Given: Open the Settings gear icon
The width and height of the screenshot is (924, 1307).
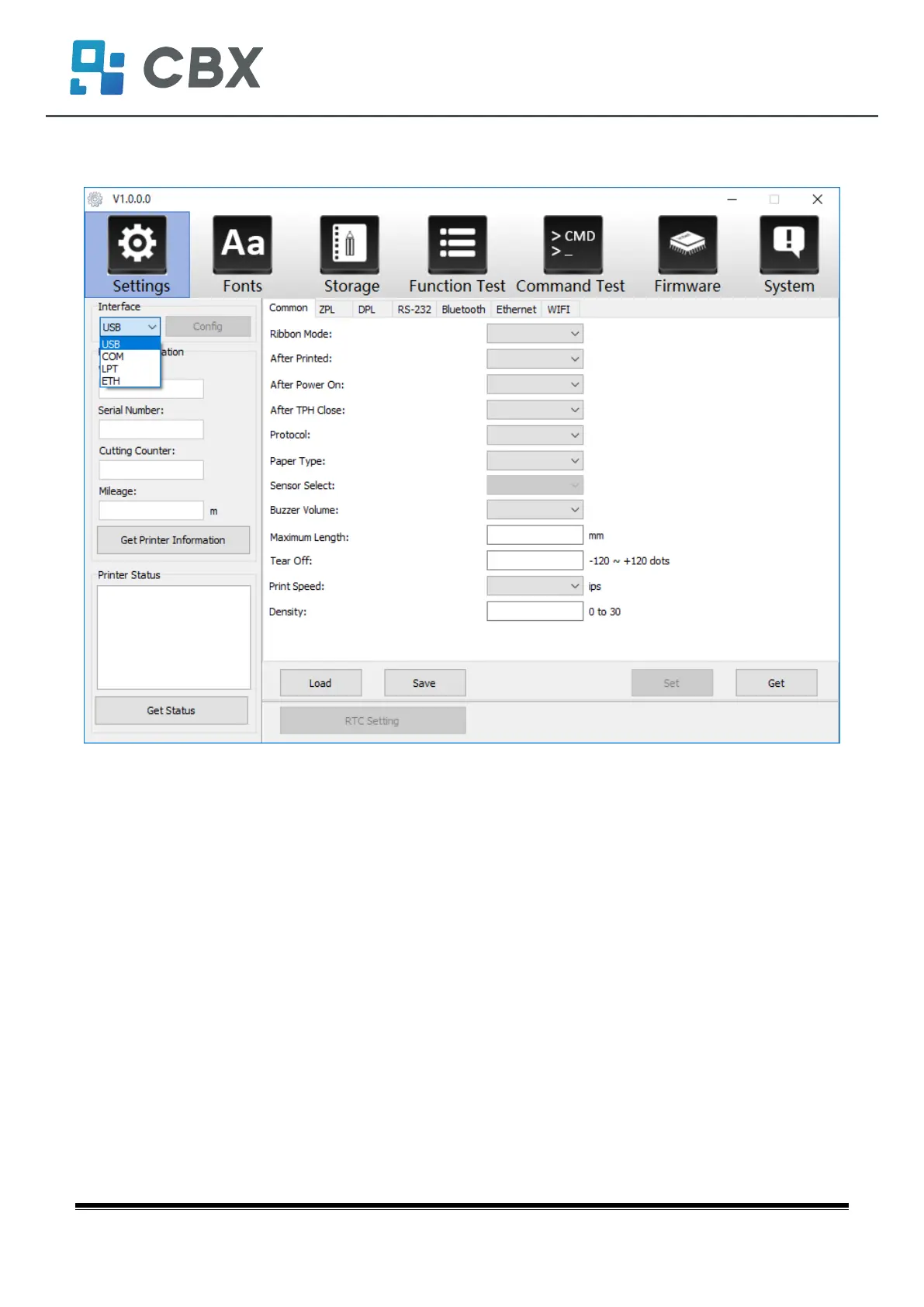Looking at the screenshot, I should coord(137,245).
